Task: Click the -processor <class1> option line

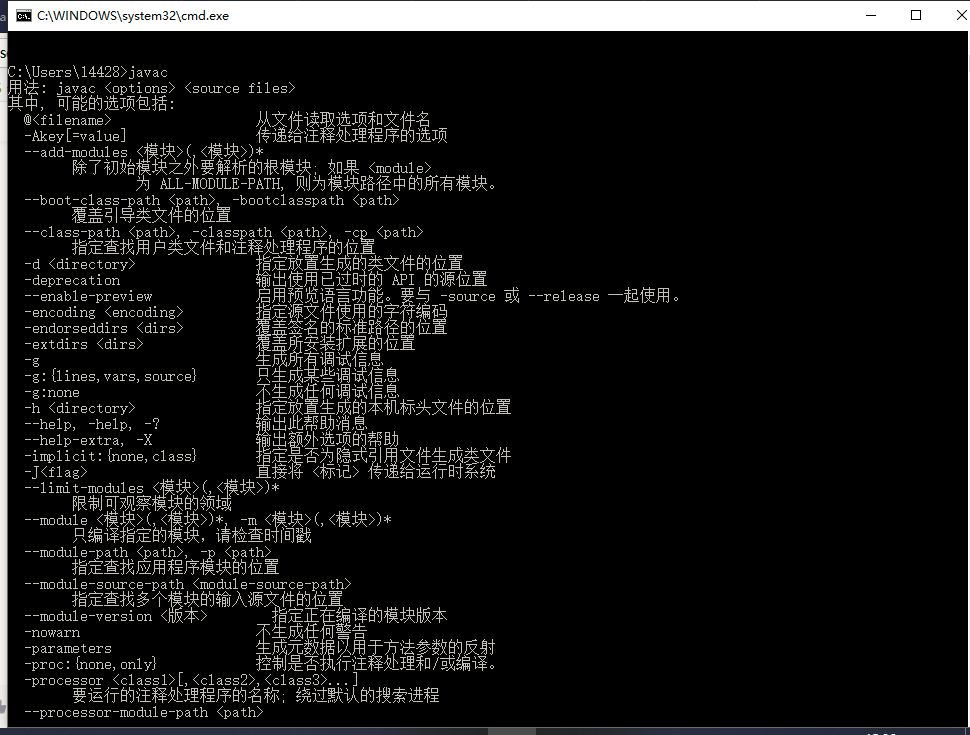Action: 191,681
